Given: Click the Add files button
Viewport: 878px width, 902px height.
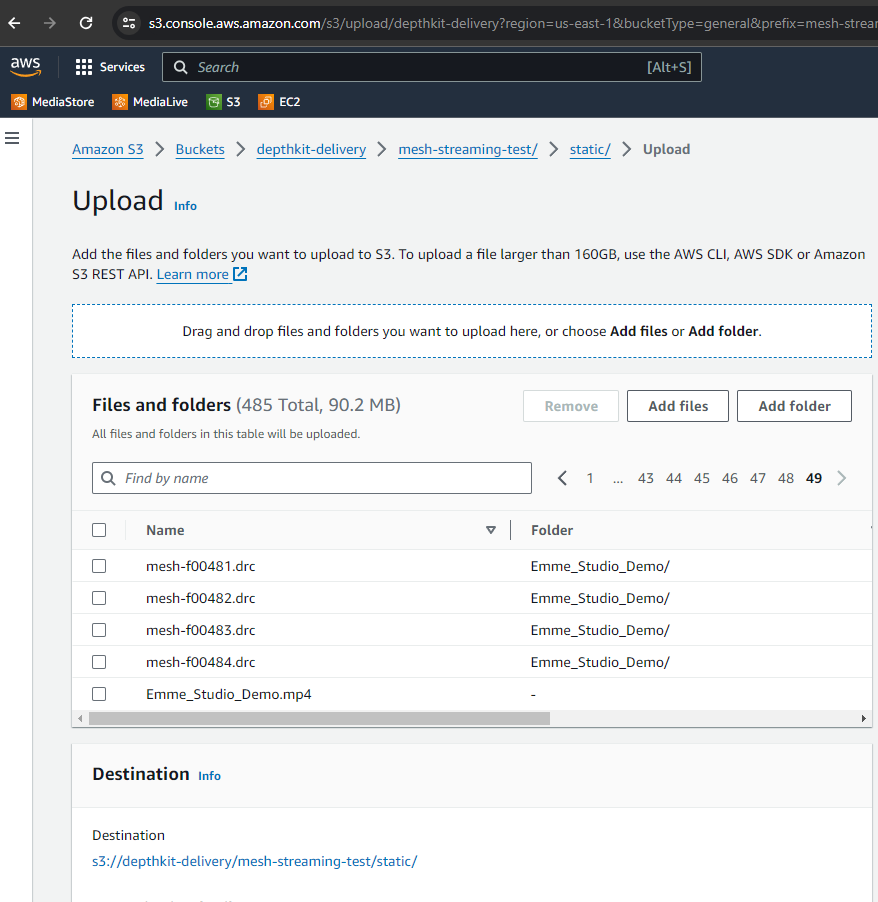Looking at the screenshot, I should click(x=678, y=406).
